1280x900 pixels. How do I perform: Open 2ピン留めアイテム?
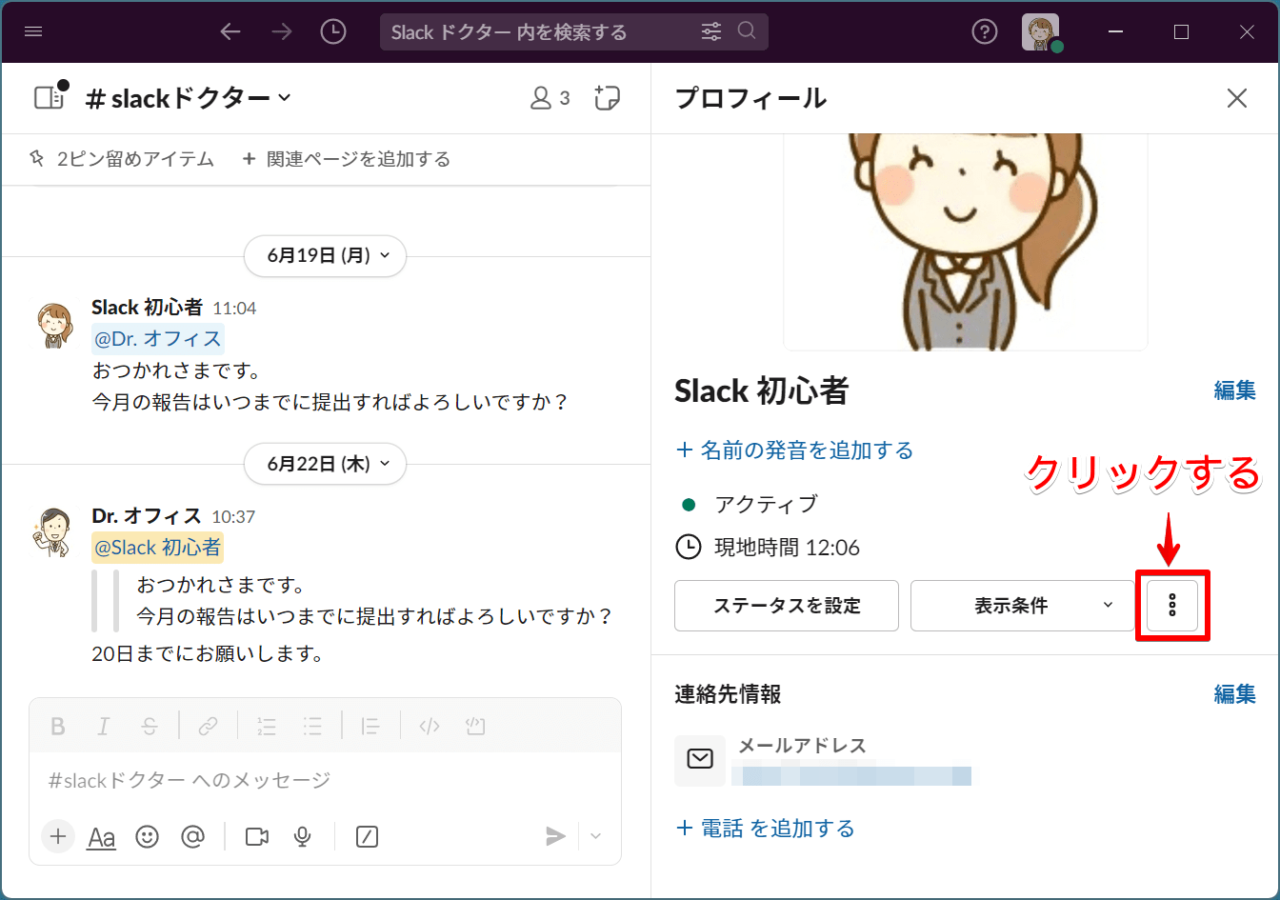coord(122,159)
